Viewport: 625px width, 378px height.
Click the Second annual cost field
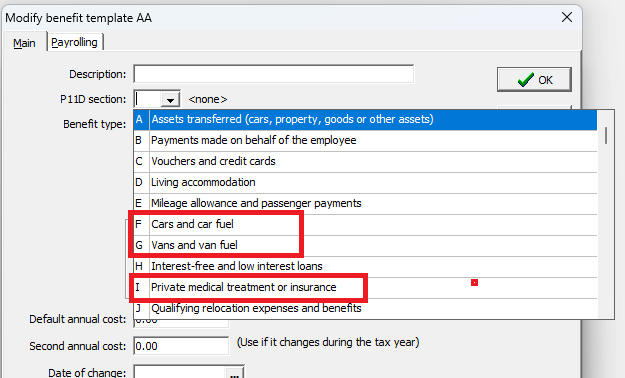point(181,346)
